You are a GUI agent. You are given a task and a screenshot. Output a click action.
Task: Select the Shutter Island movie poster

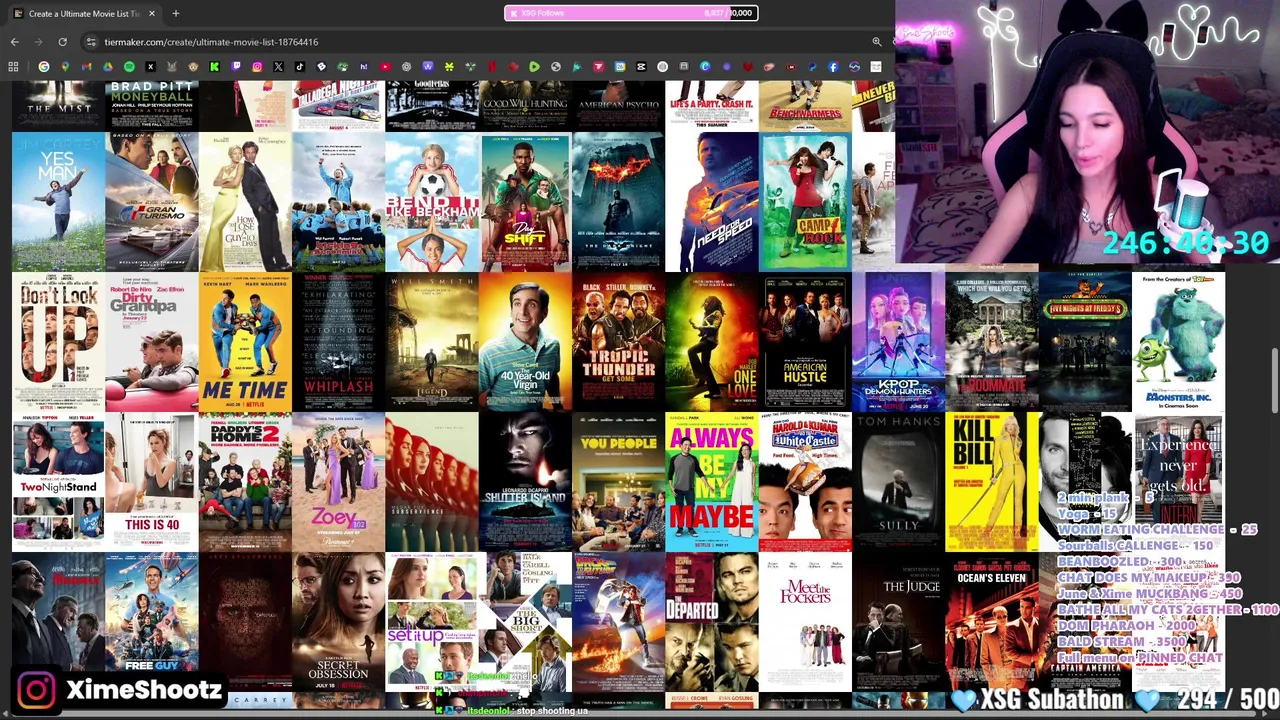click(x=525, y=482)
